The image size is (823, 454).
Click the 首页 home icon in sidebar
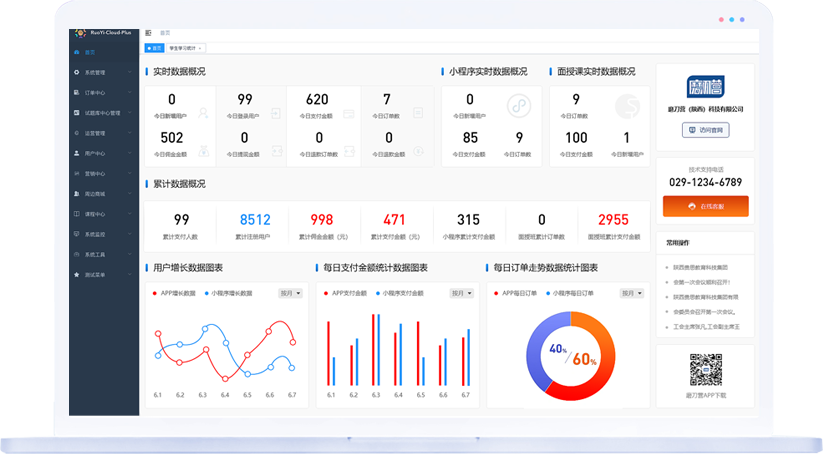tap(77, 52)
